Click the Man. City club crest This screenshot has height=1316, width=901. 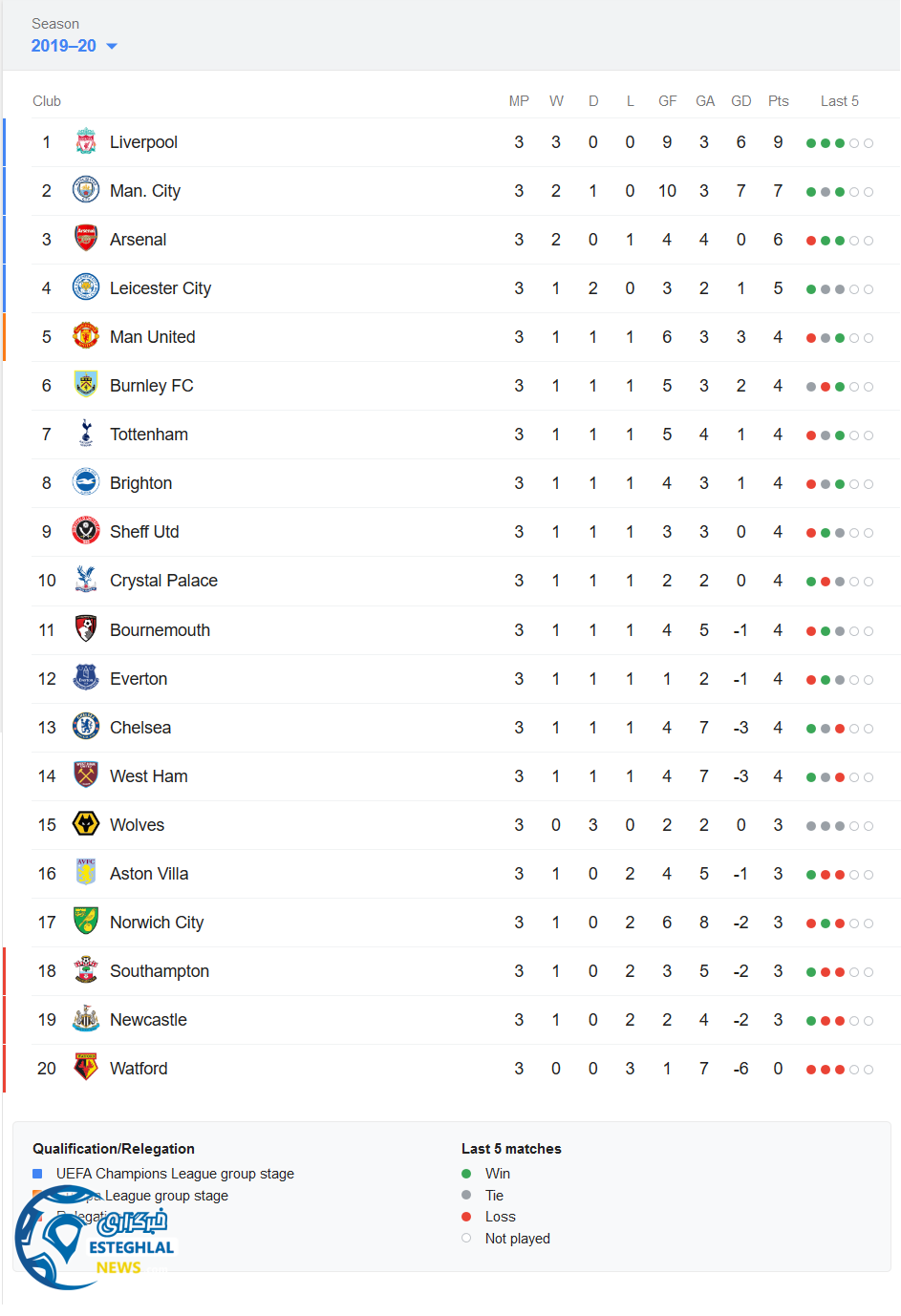(86, 190)
